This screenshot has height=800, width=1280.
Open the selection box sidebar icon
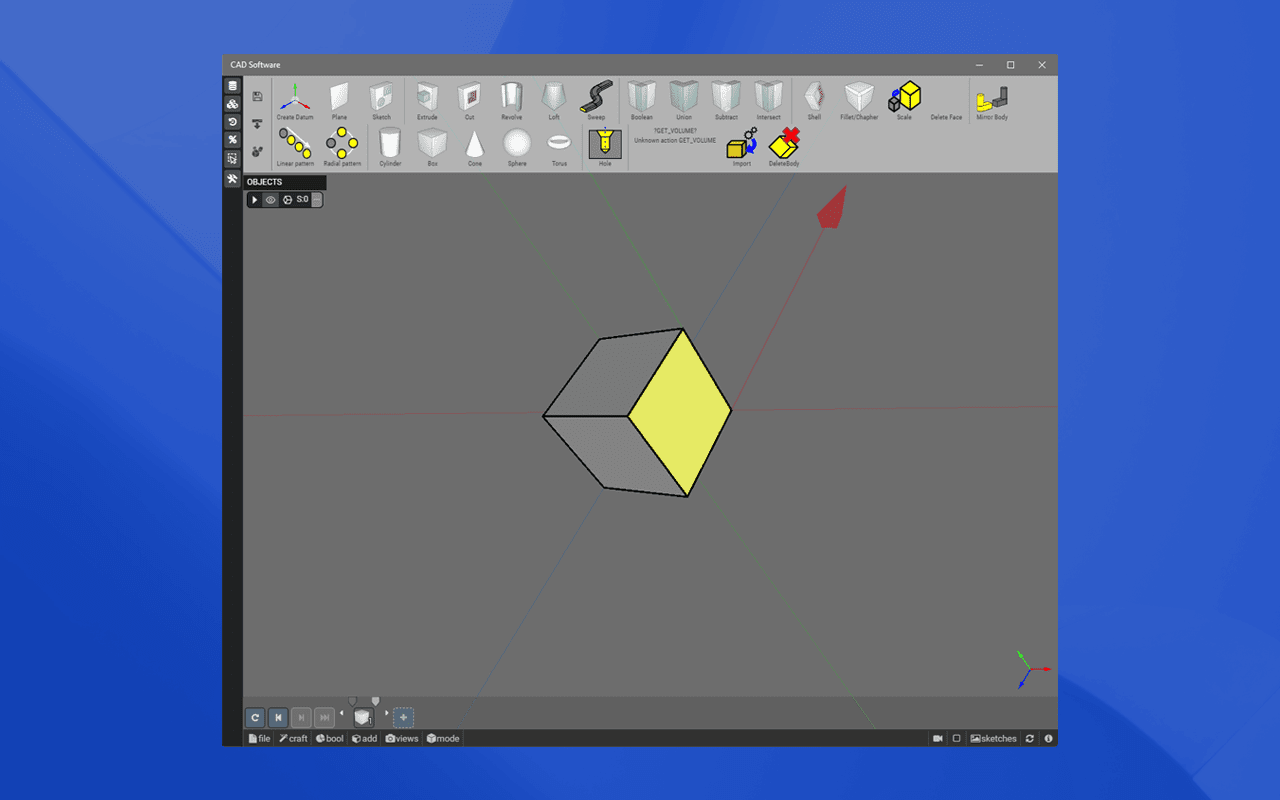tap(232, 159)
